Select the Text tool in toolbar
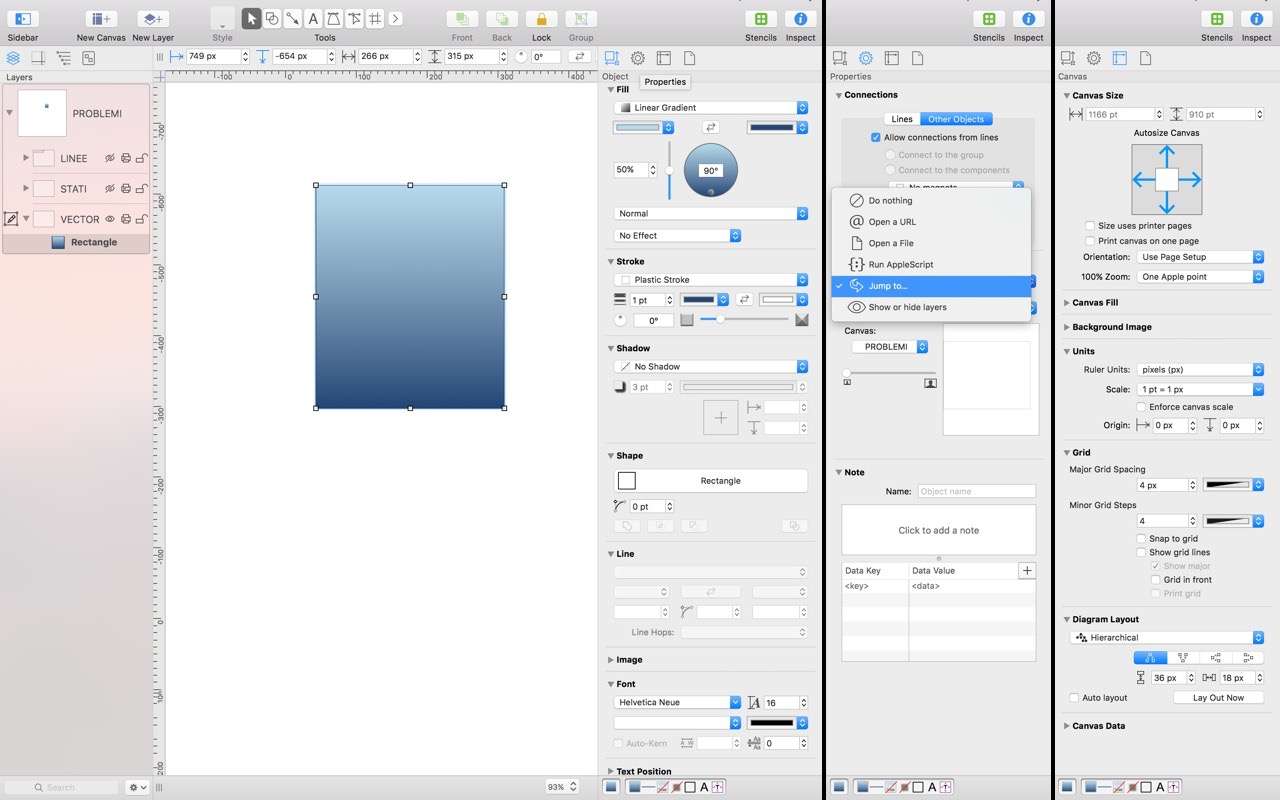The image size is (1280, 800). (x=313, y=19)
